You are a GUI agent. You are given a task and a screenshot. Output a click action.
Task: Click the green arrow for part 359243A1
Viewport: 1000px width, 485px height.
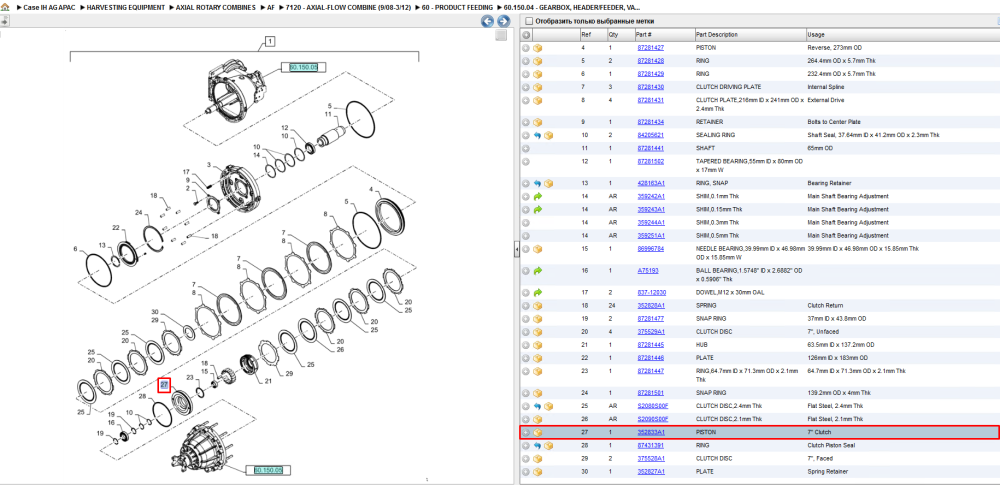click(x=538, y=209)
